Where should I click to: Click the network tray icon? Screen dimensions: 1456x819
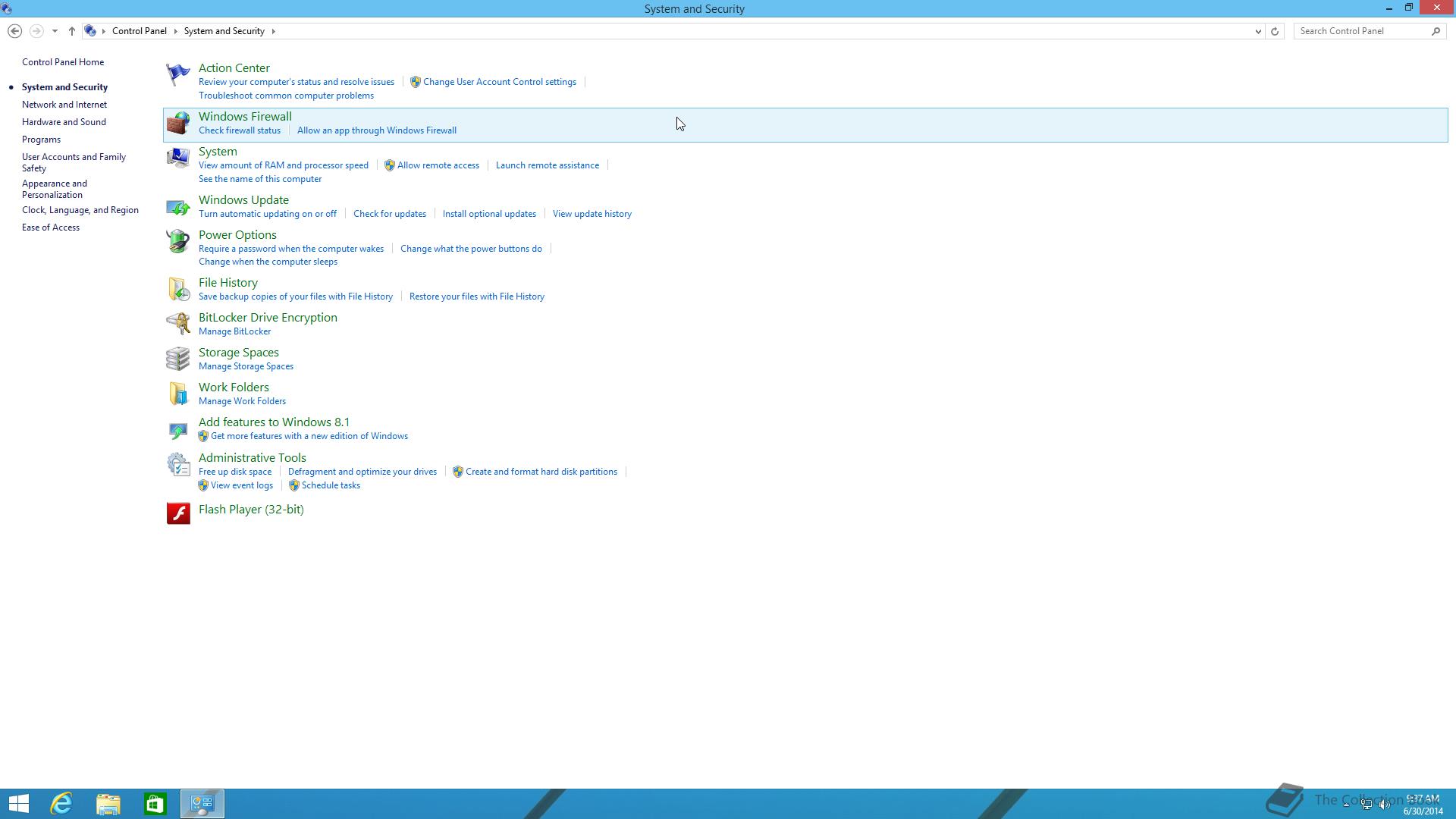(1367, 805)
